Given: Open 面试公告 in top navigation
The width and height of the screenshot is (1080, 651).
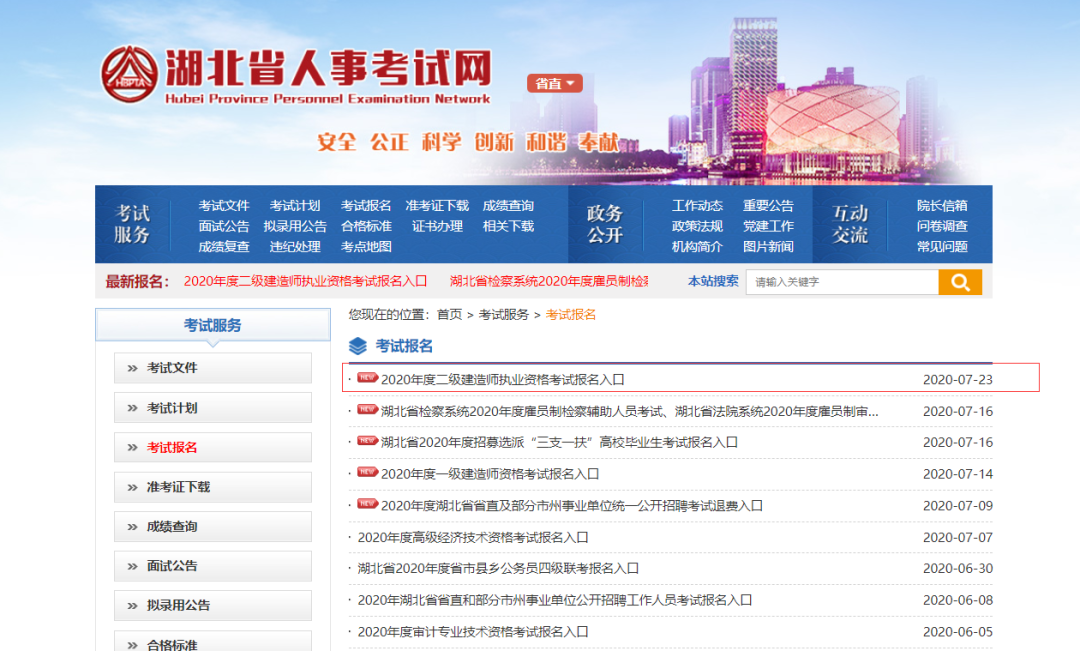Looking at the screenshot, I should (224, 226).
